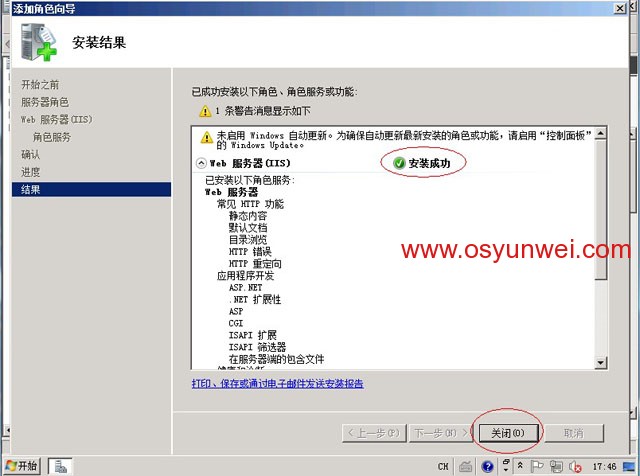Click the 17:46 taskbar clock
The image size is (640, 476).
[604, 466]
